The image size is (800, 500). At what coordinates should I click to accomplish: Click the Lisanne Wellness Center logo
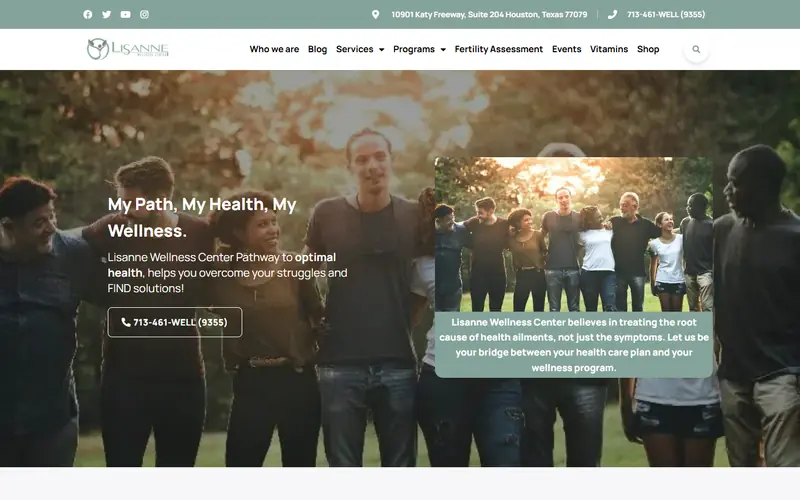coord(128,49)
